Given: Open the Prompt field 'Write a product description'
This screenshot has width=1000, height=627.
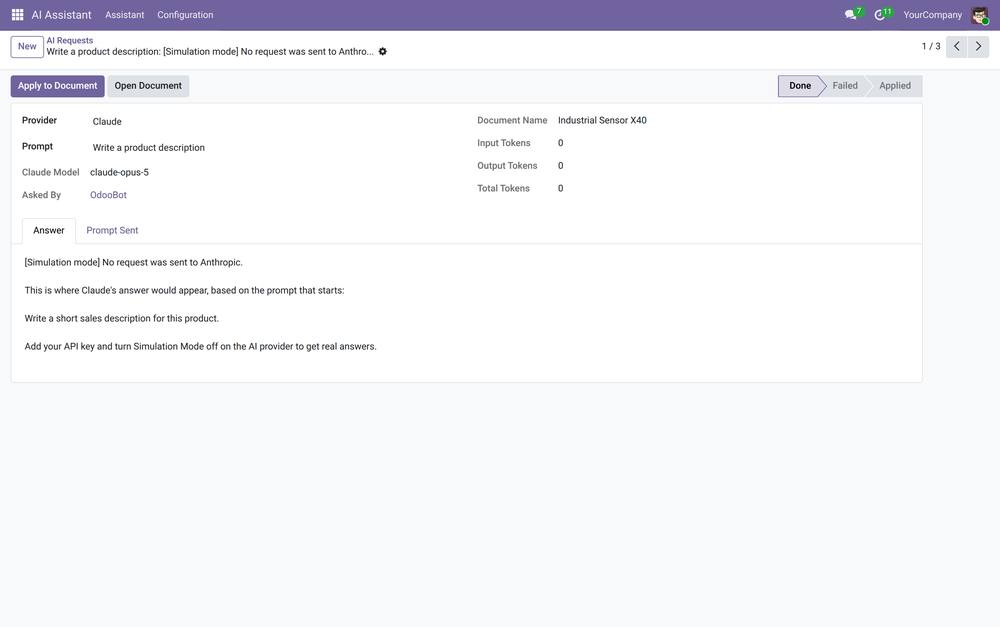Looking at the screenshot, I should pyautogui.click(x=149, y=147).
